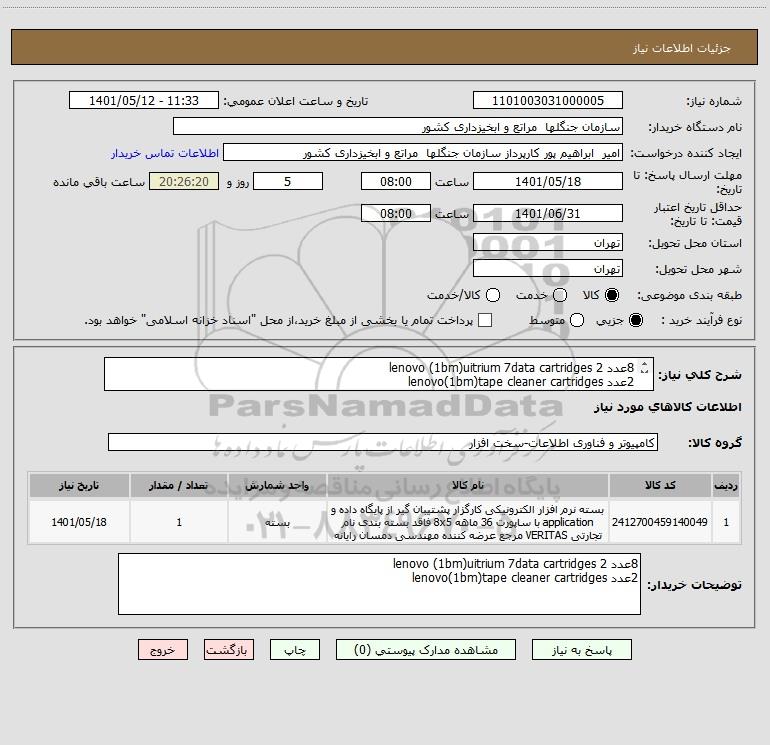The image size is (770, 745).
Task: Click the خروج exit button
Action: click(163, 650)
